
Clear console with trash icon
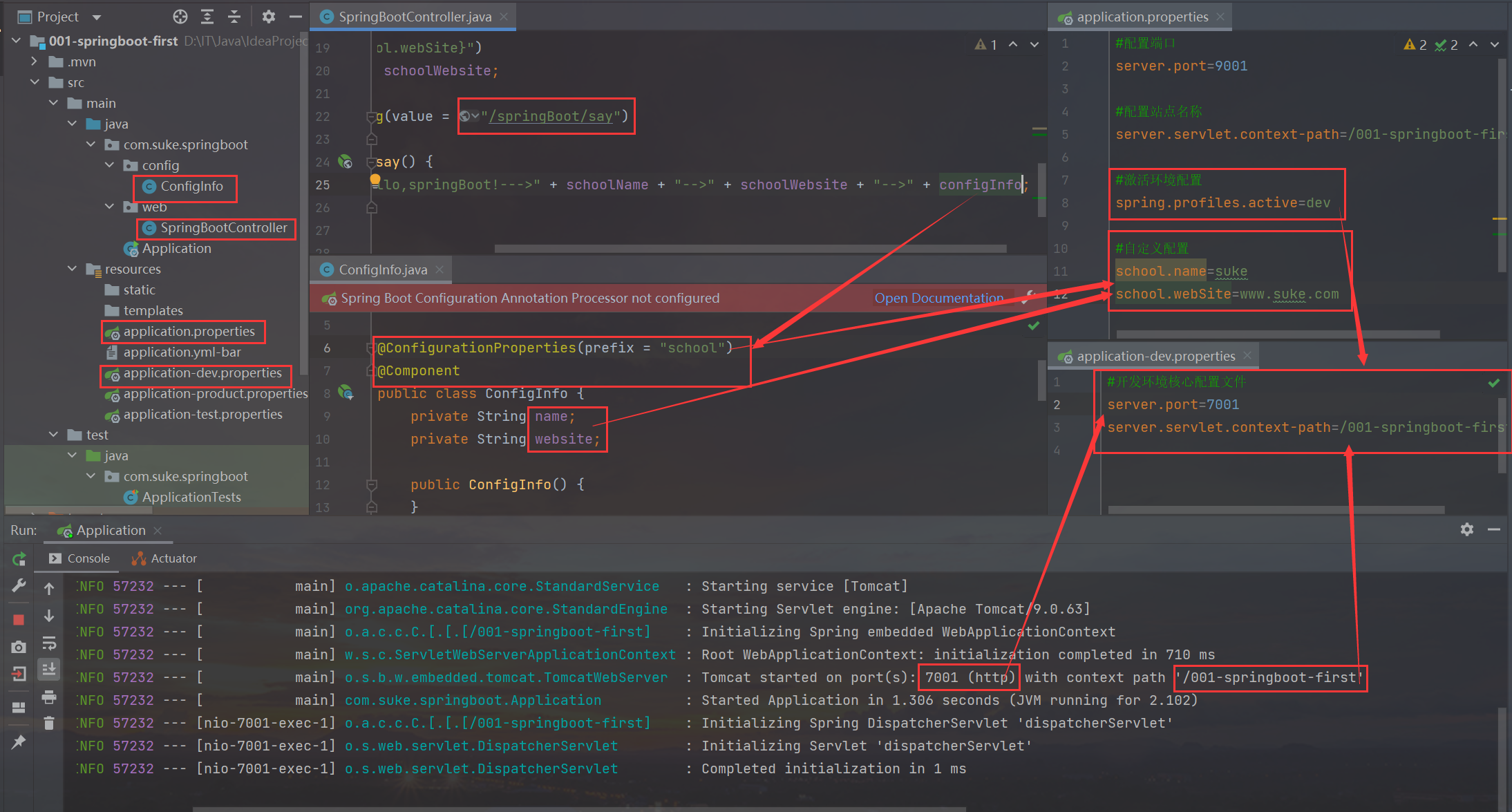click(49, 724)
